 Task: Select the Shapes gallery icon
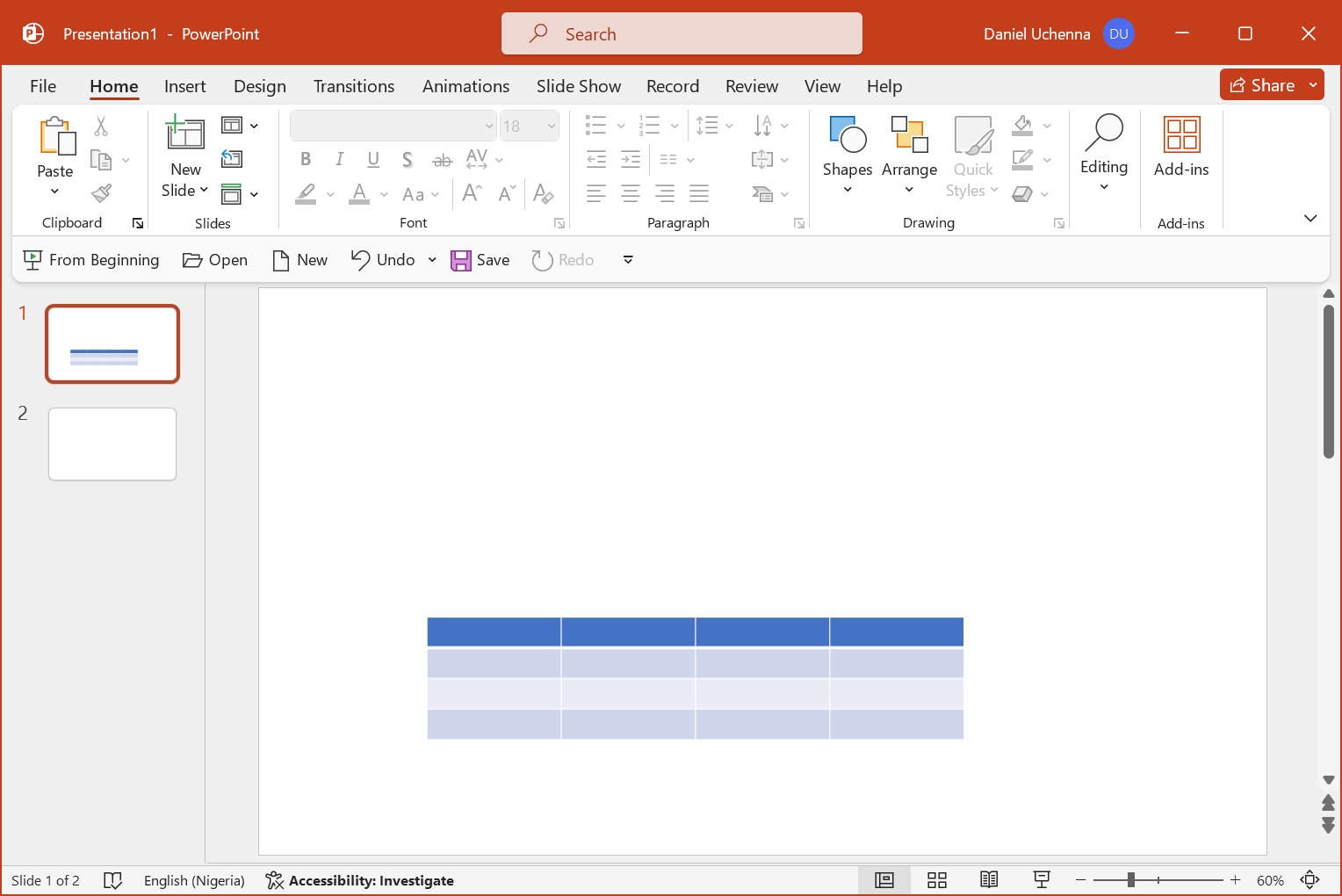[x=847, y=136]
